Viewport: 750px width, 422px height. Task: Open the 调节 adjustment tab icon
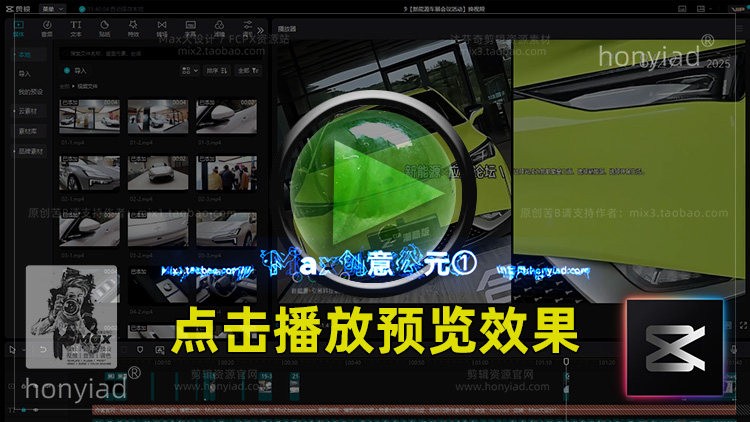coord(247,25)
